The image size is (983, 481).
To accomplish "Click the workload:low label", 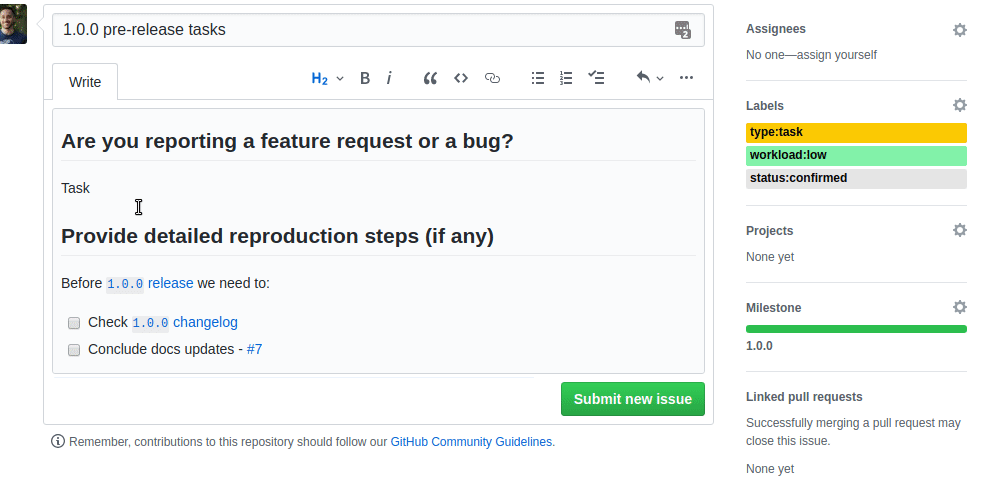I will click(x=856, y=156).
